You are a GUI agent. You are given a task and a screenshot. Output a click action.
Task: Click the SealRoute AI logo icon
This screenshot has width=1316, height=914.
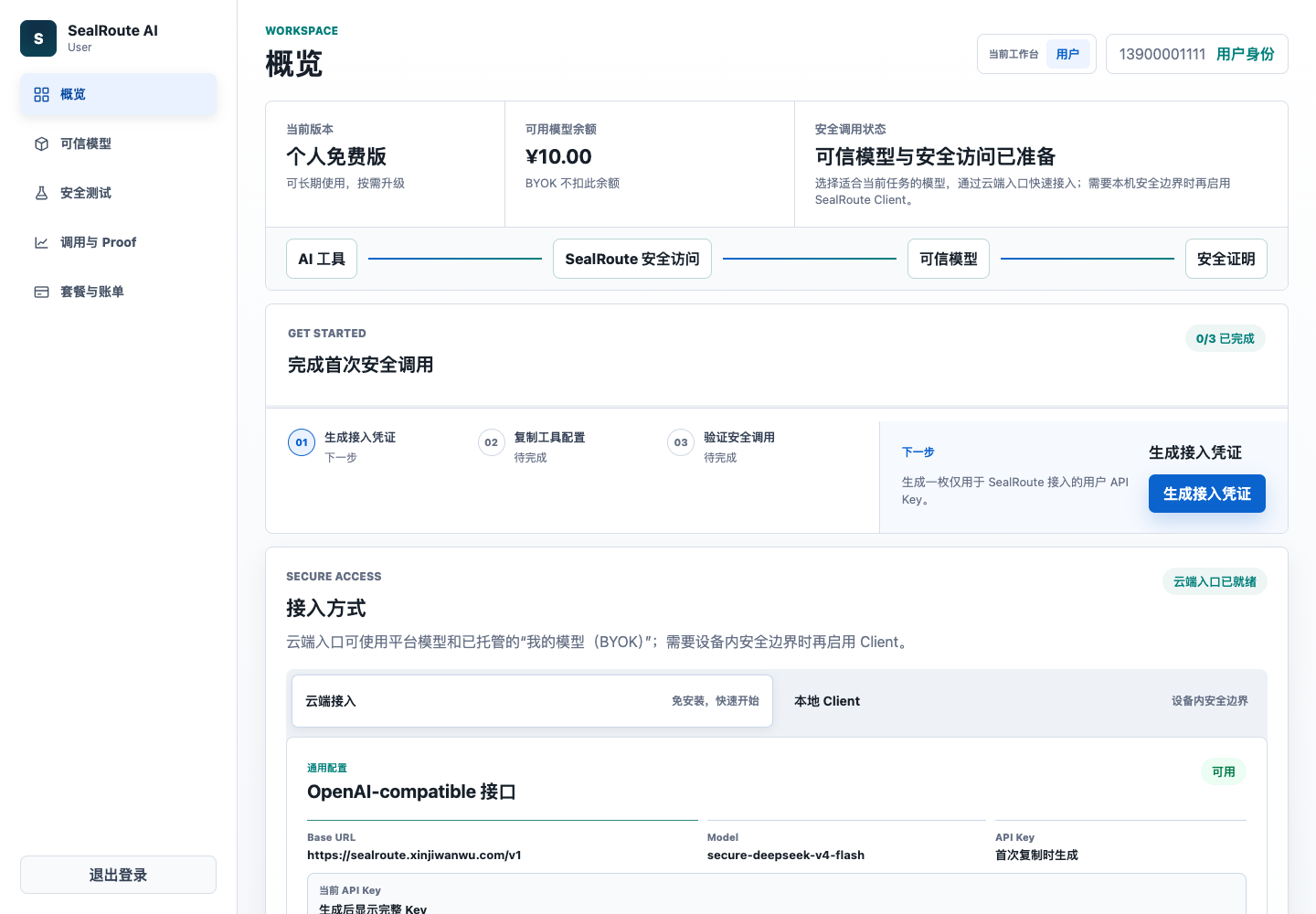38,38
